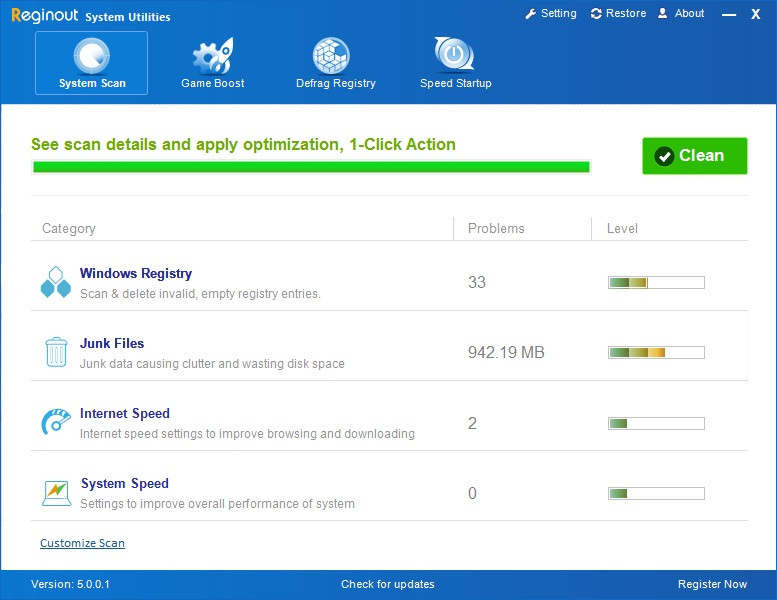
Task: Click the Level column header
Action: [x=622, y=228]
